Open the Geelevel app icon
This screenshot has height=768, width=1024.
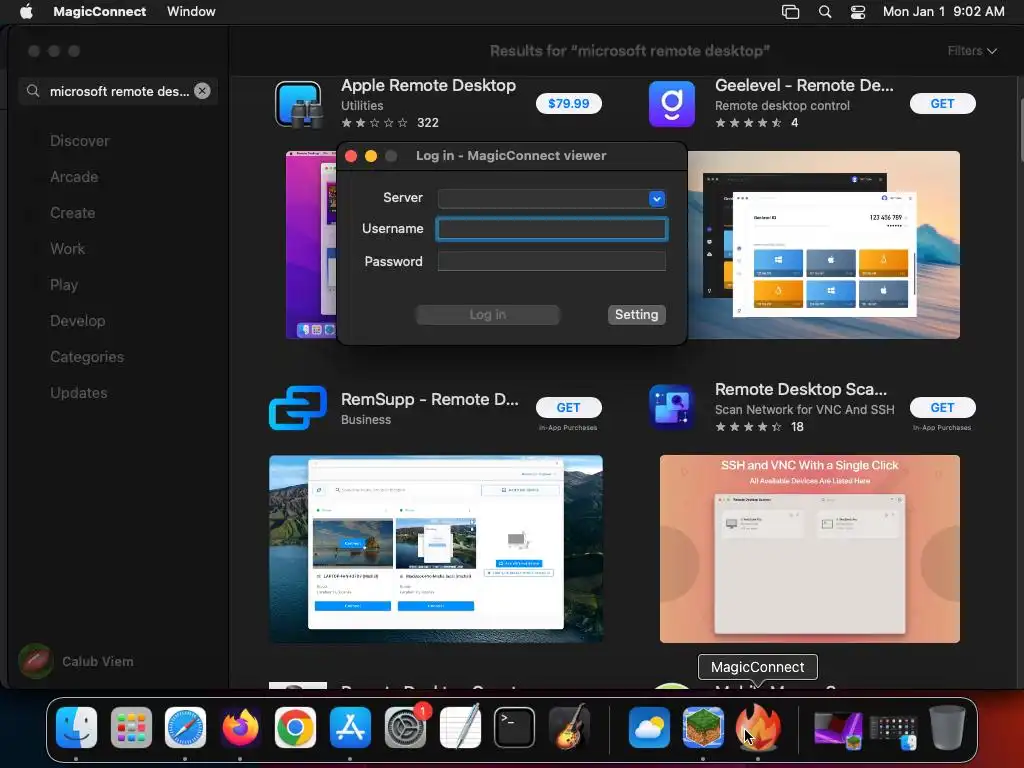[x=672, y=104]
